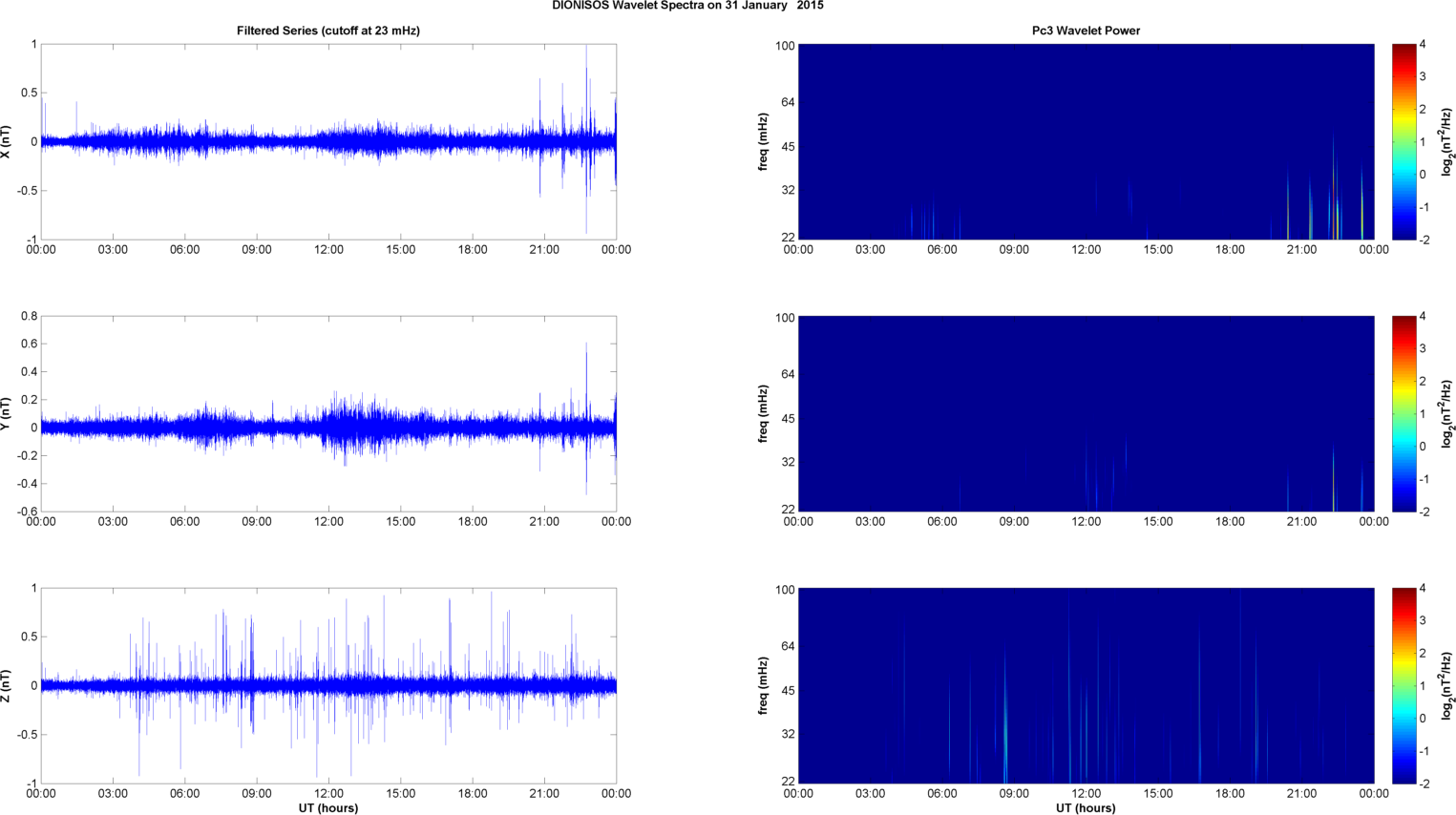Screen dimensions: 1456x815
Task: Click the value 0 on the middle colorbar
Action: pos(1424,447)
